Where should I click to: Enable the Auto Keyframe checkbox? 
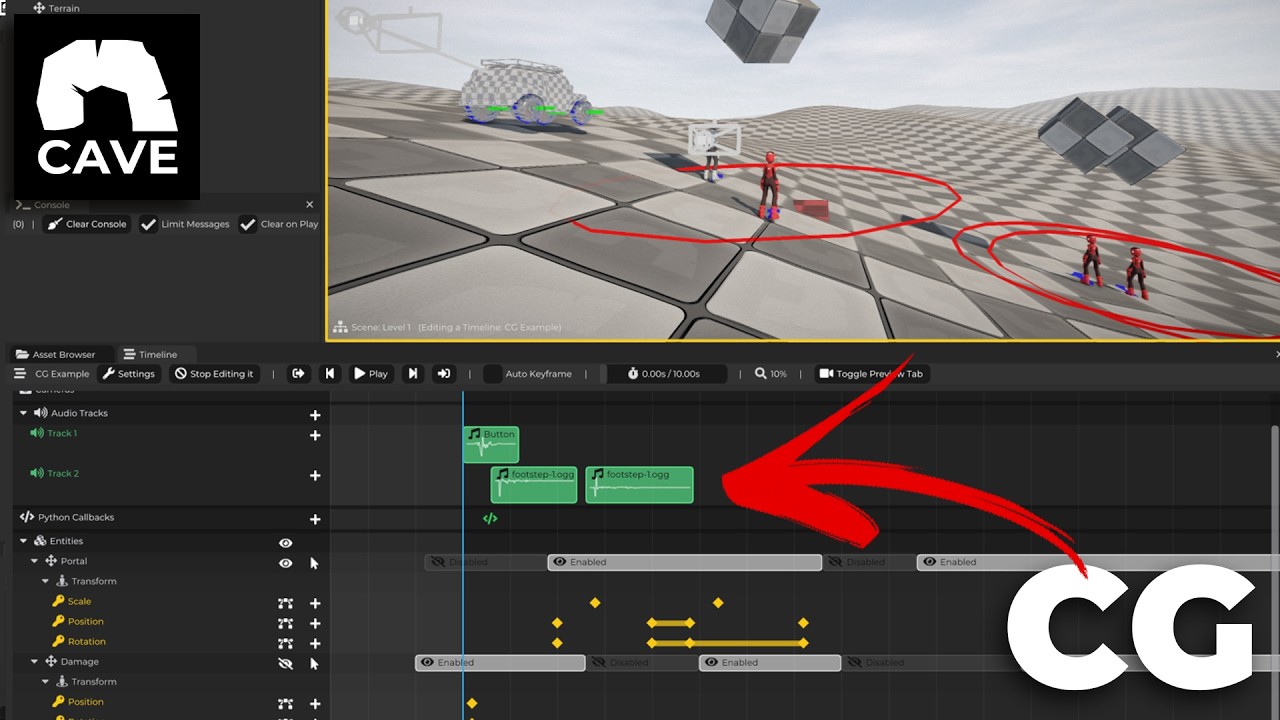point(492,374)
